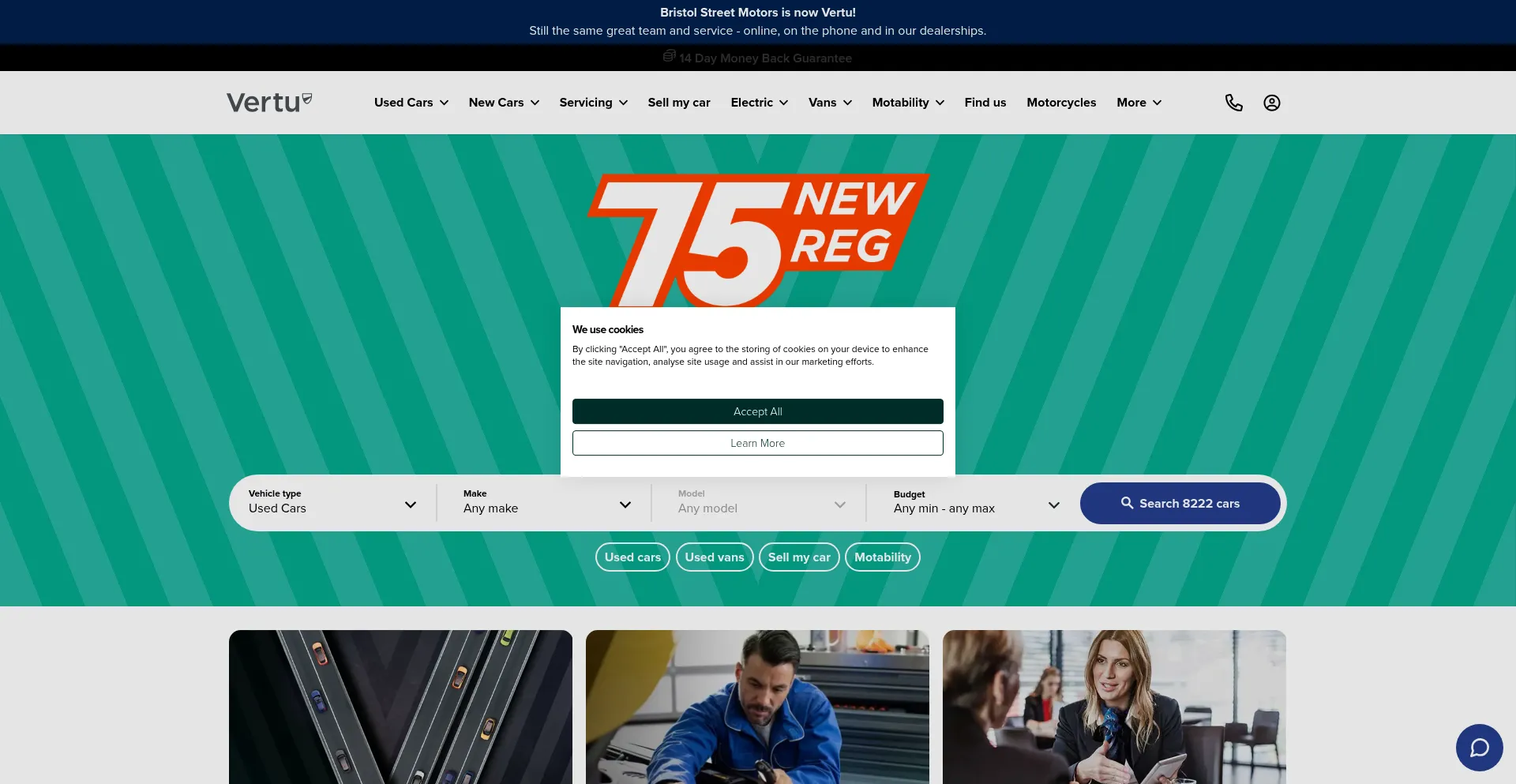The width and height of the screenshot is (1516, 784).
Task: Click the 75 New Reg banner graphic
Action: (x=758, y=240)
